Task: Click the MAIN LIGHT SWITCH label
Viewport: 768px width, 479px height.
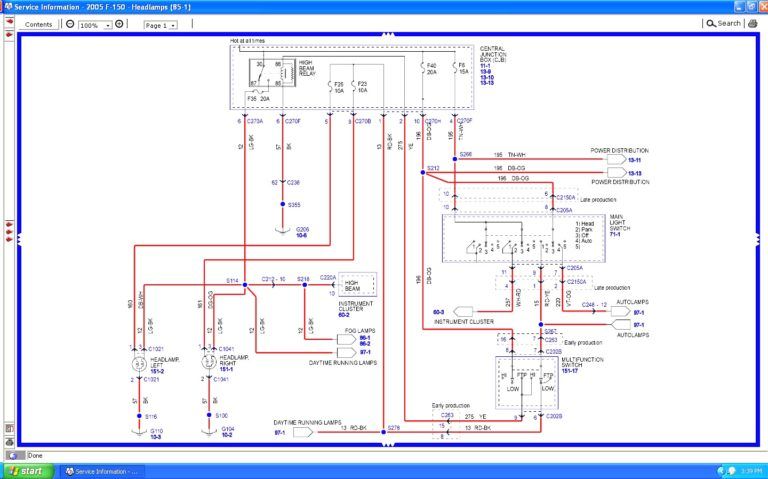Action: [x=620, y=223]
